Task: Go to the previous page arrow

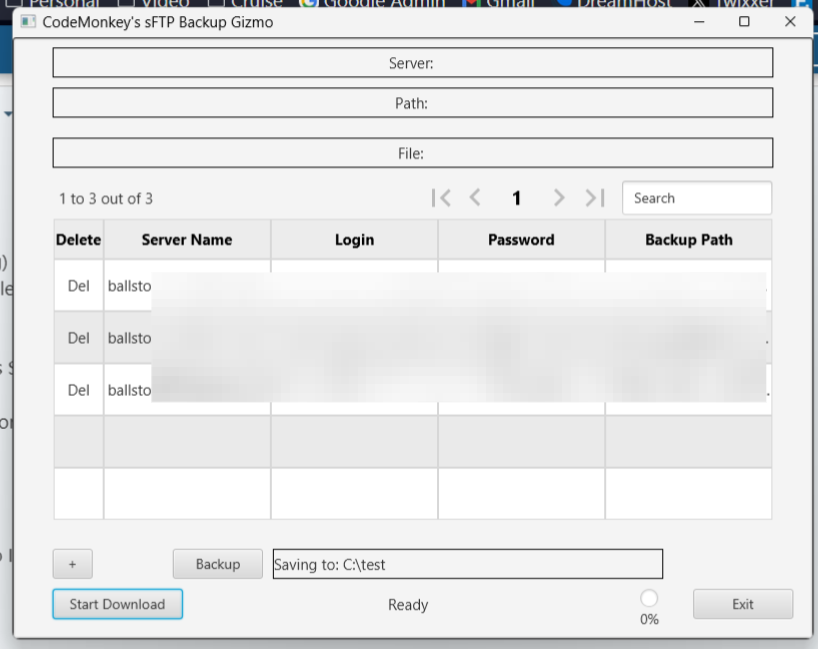Action: click(x=475, y=198)
